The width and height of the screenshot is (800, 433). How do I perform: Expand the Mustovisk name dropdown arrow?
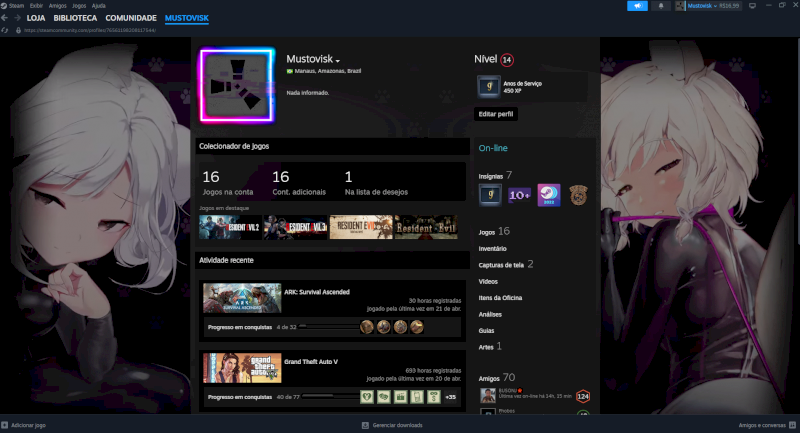(x=338, y=61)
